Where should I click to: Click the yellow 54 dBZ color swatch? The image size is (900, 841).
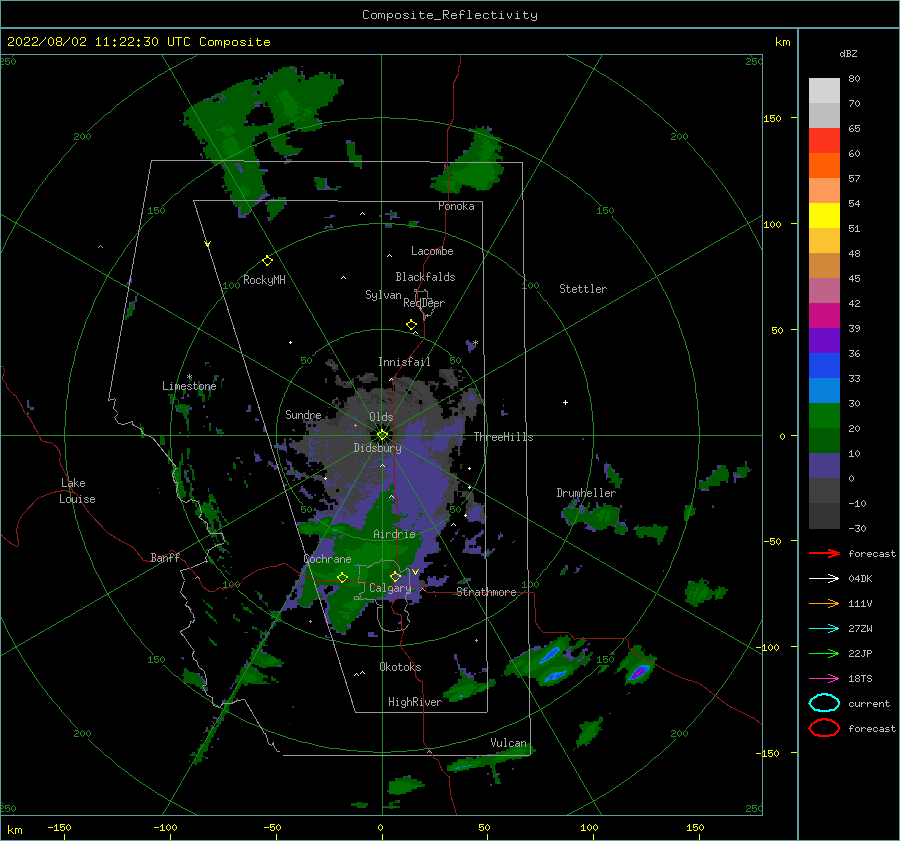click(824, 215)
